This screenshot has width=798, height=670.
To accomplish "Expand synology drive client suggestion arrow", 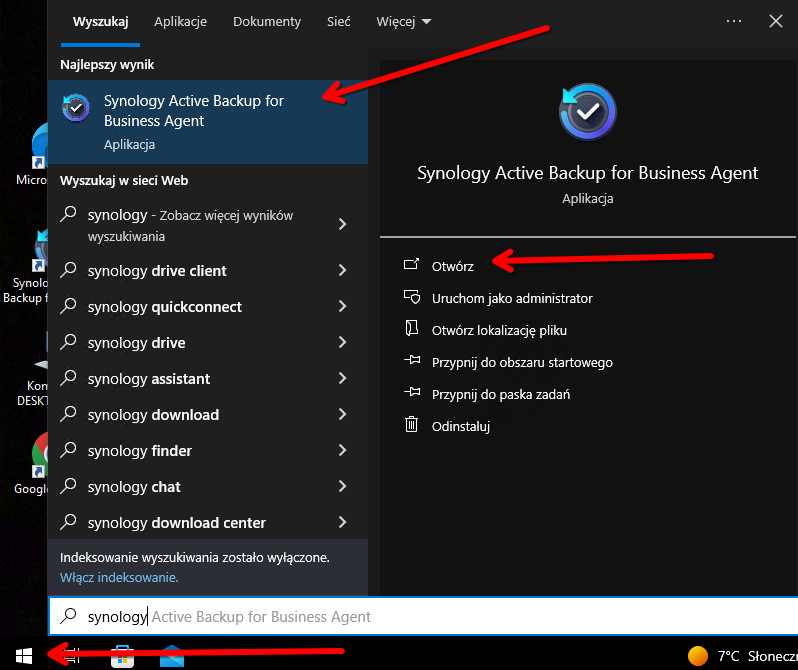I will (342, 271).
